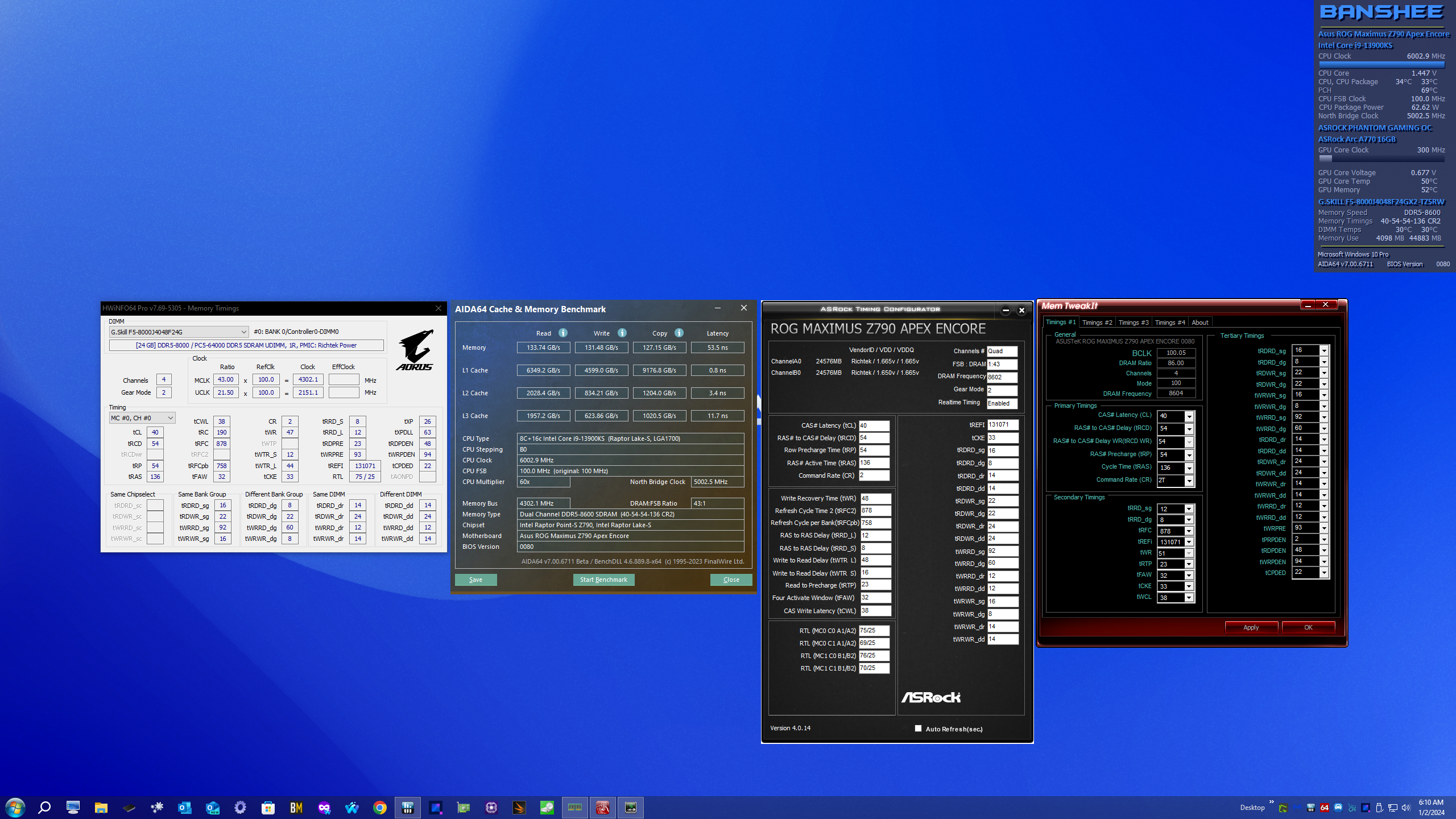Click Memory Read 133.74 GB/s result

(543, 348)
